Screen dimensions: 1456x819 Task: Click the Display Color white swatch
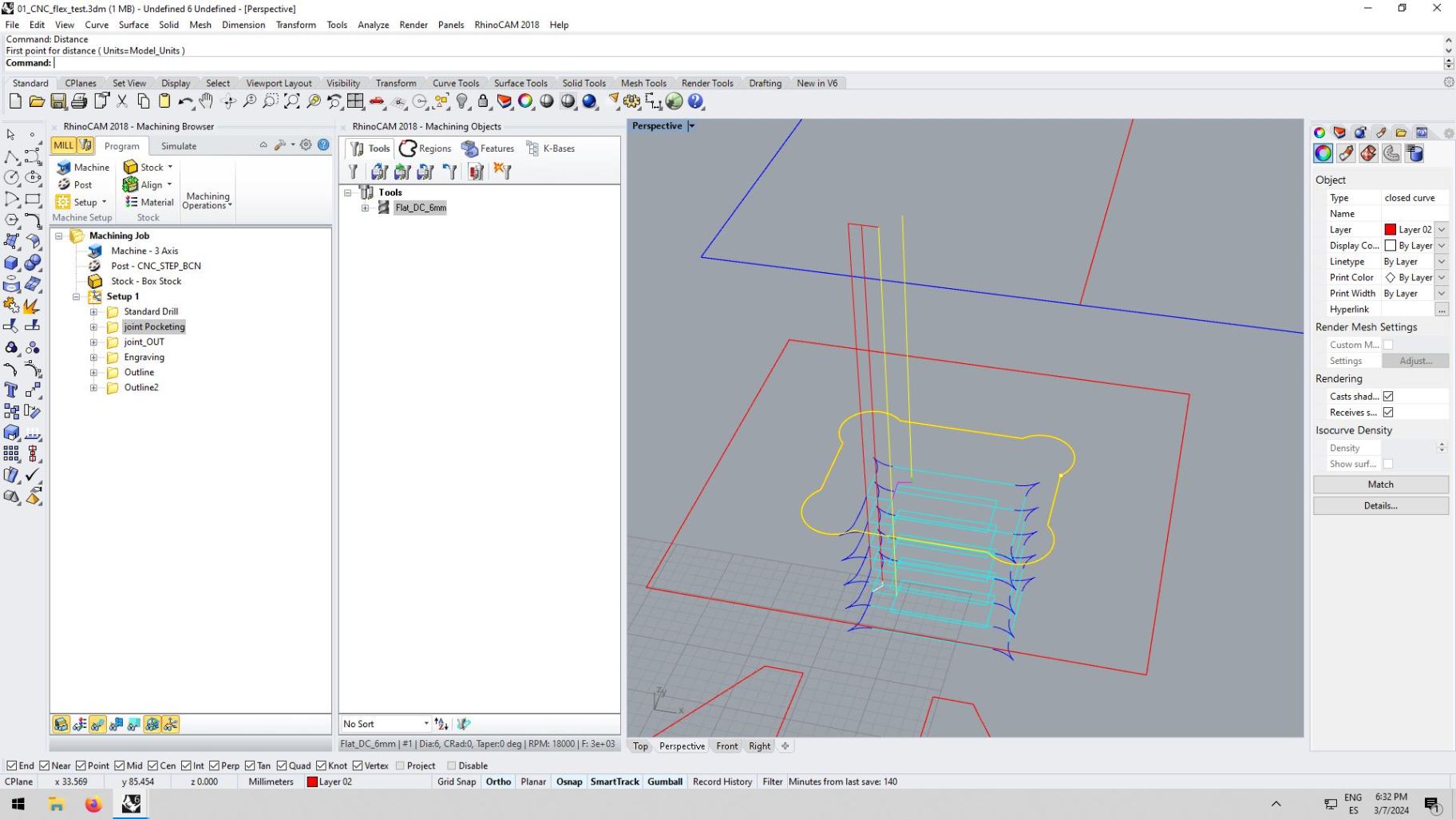[1390, 246]
